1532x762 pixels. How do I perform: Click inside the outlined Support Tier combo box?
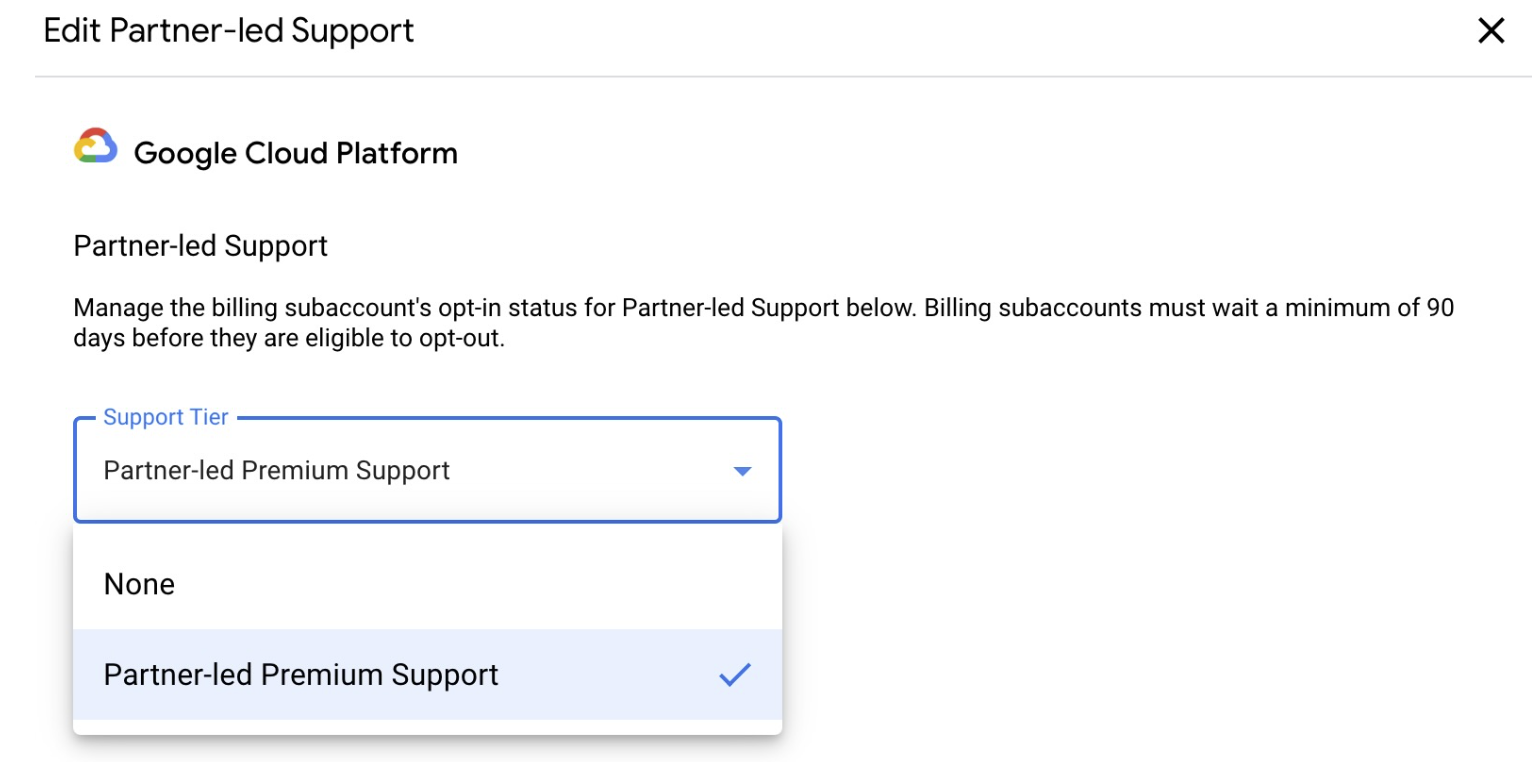pos(400,470)
